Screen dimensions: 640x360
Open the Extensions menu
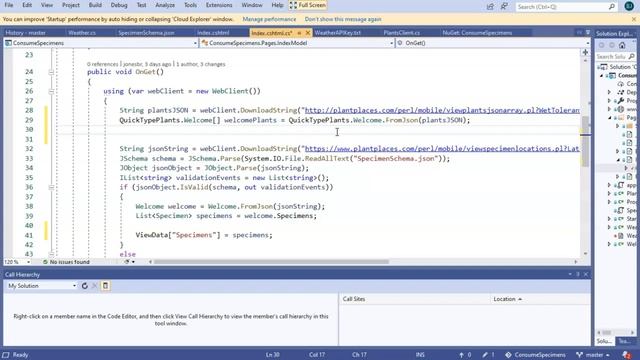(219, 5)
